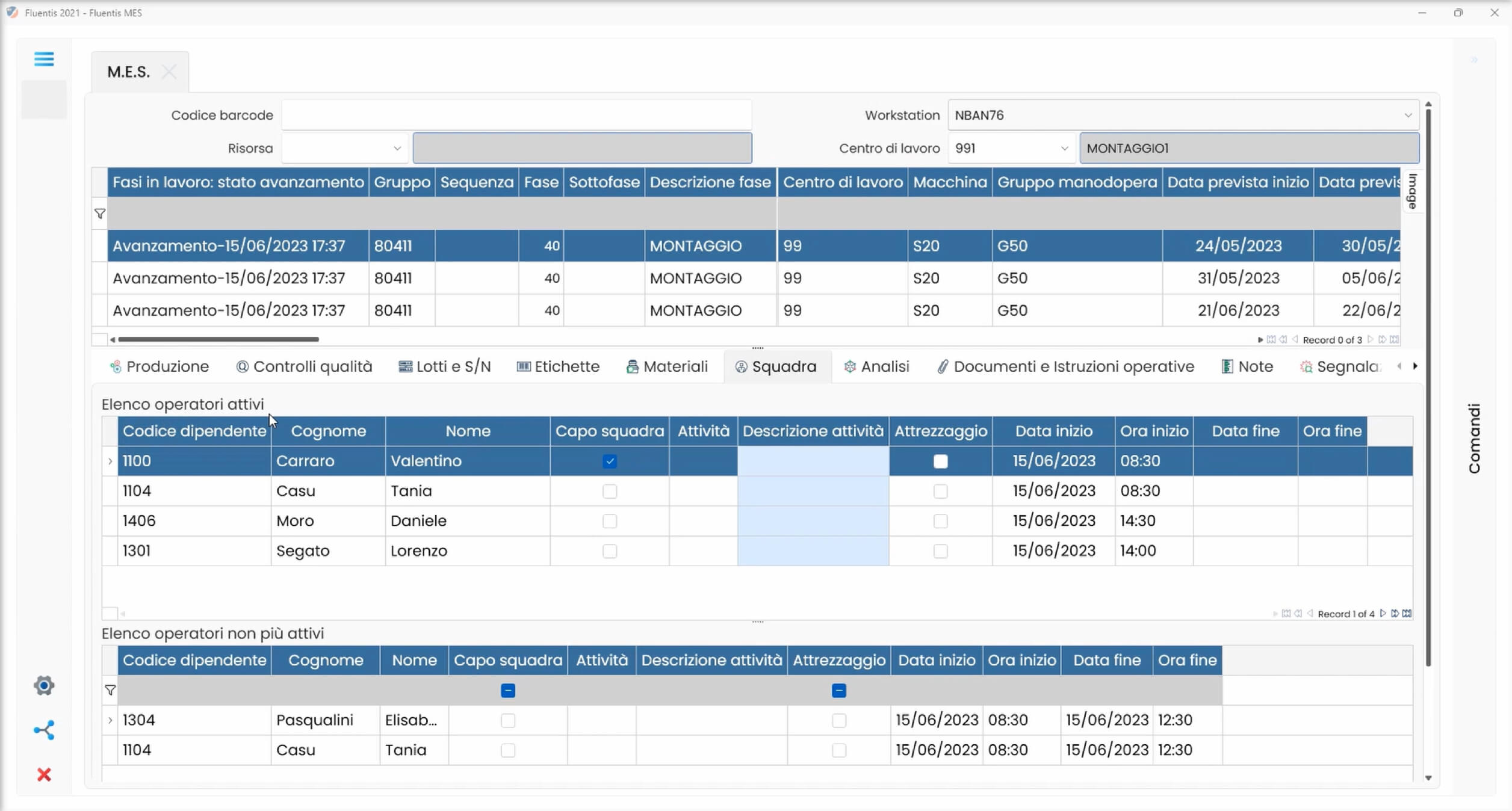Click the Produzione tab icon
The image size is (1512, 811).
(116, 366)
